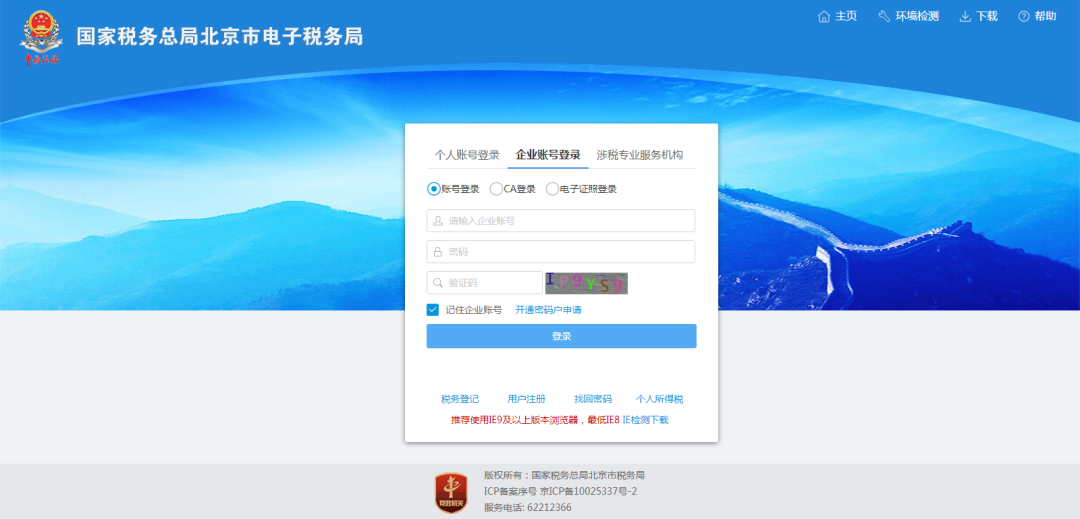Click the user icon in the account field

[438, 221]
